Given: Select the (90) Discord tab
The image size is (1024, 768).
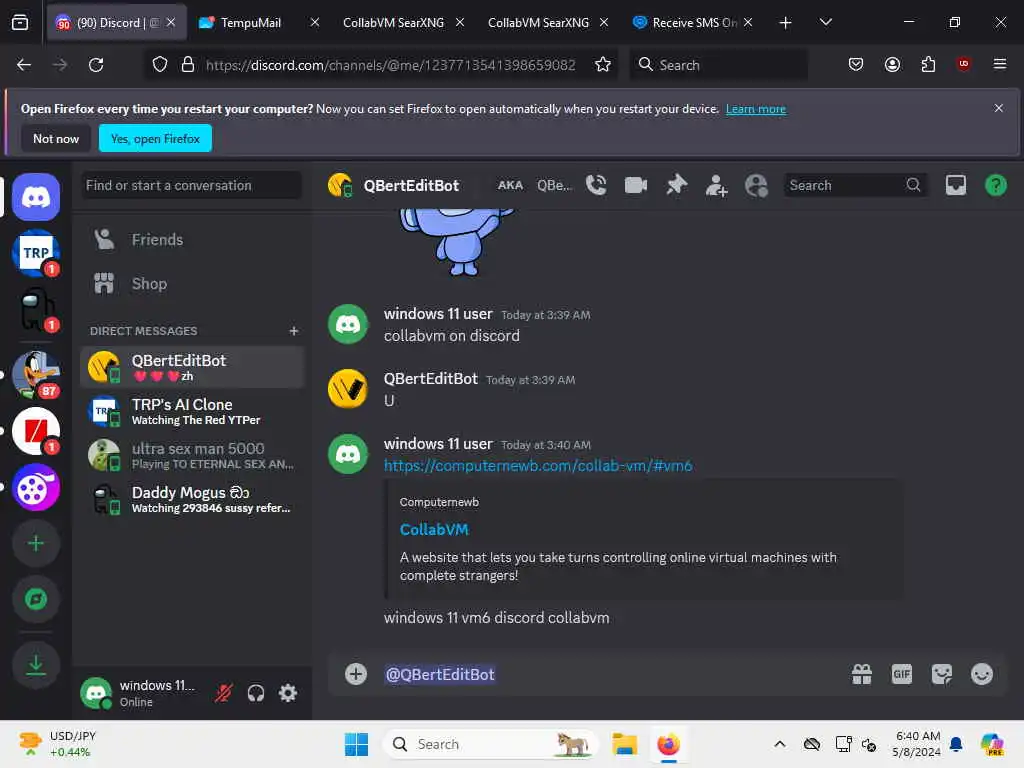Looking at the screenshot, I should [x=116, y=23].
